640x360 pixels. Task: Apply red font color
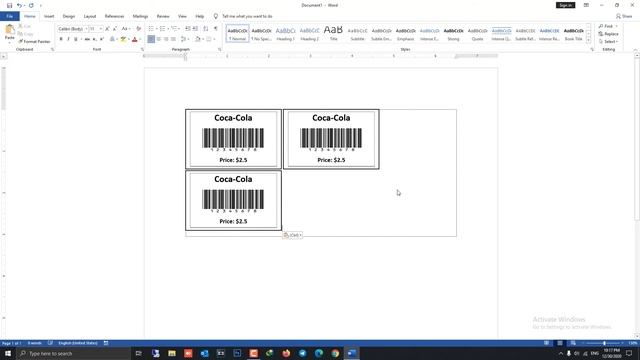click(x=134, y=39)
